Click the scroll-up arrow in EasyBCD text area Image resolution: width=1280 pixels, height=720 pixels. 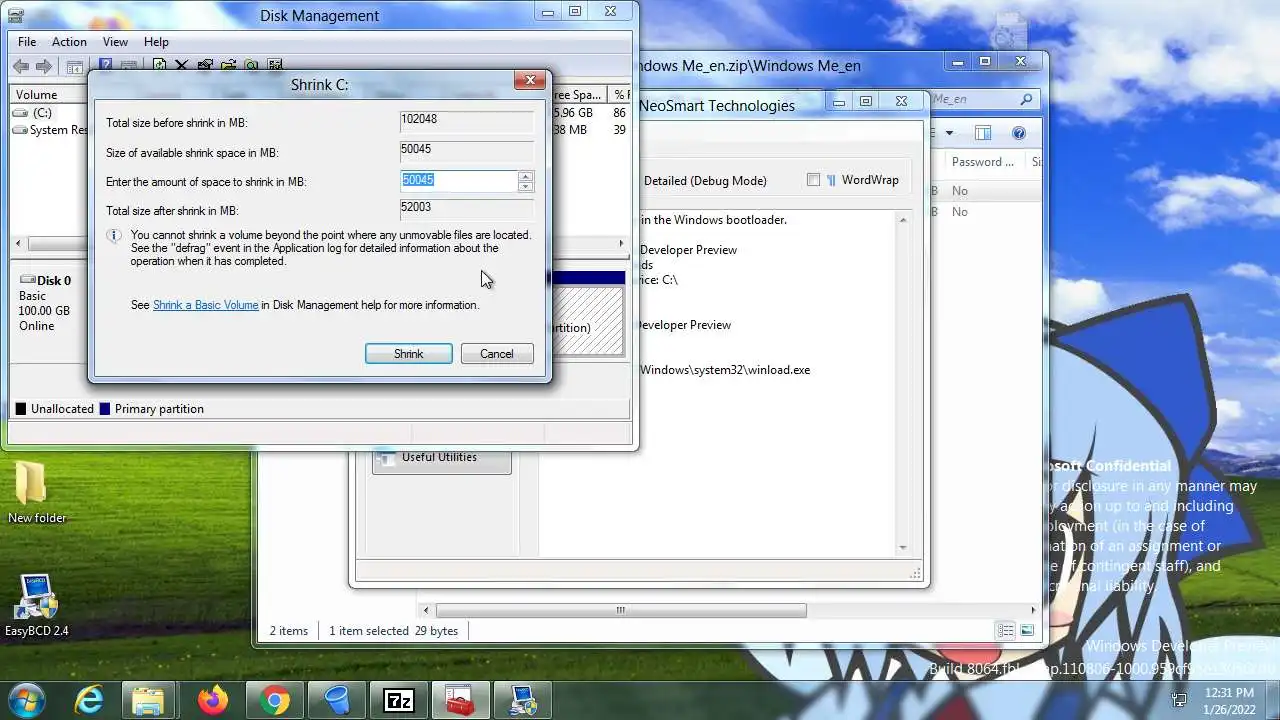pyautogui.click(x=903, y=220)
